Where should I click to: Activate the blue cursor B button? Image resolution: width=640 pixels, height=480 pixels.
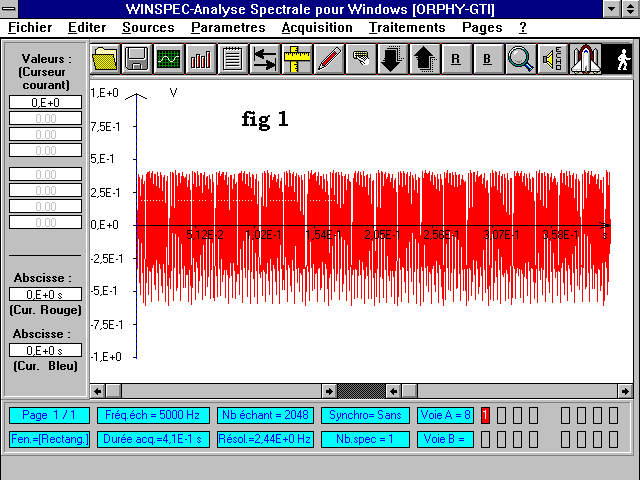[x=488, y=59]
